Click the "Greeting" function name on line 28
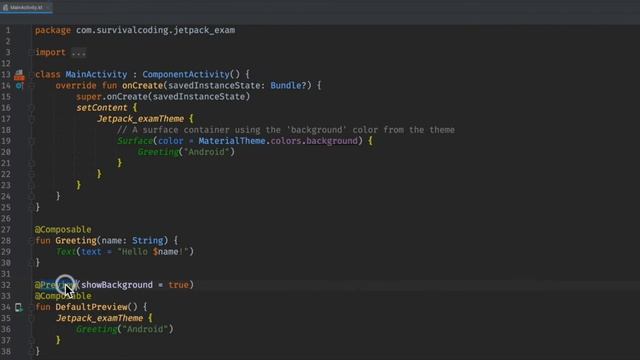Screen dimensions: 640x360 tap(76, 241)
